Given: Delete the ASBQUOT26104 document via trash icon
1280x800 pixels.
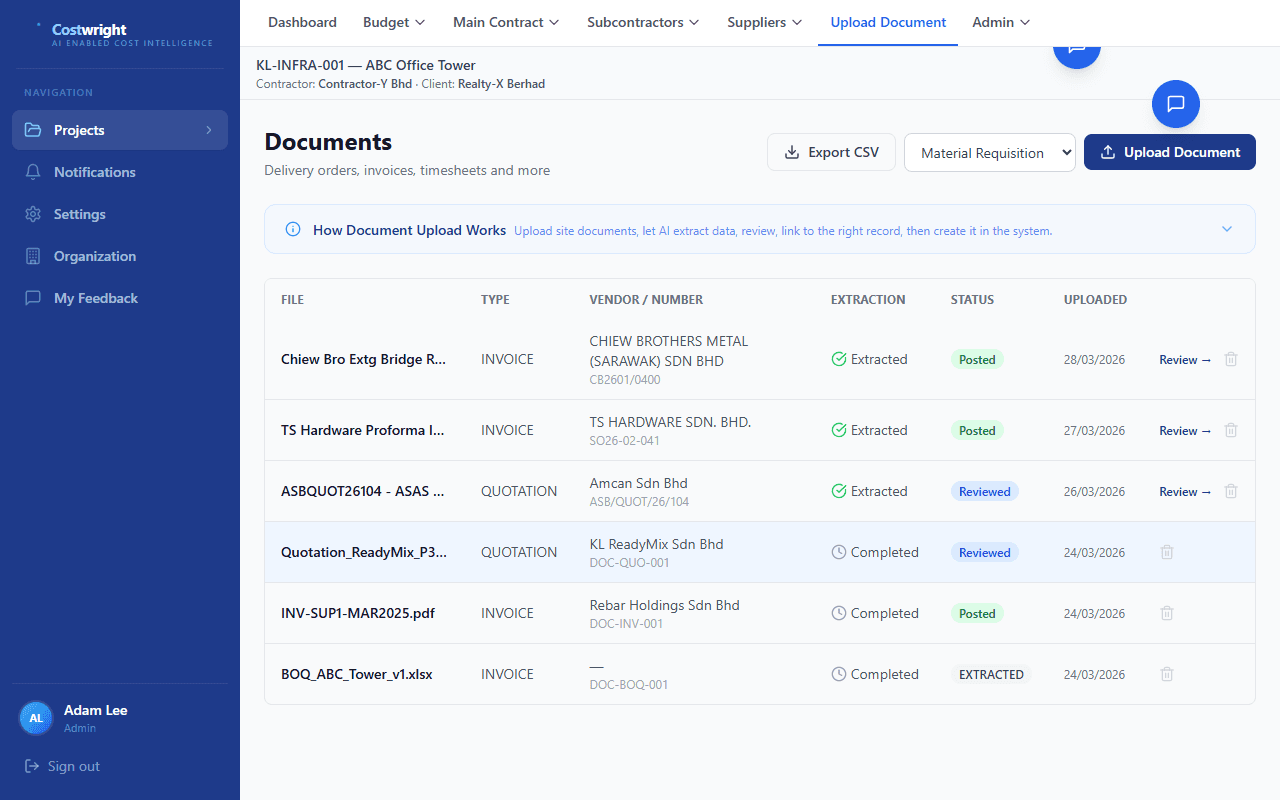Looking at the screenshot, I should pos(1231,491).
